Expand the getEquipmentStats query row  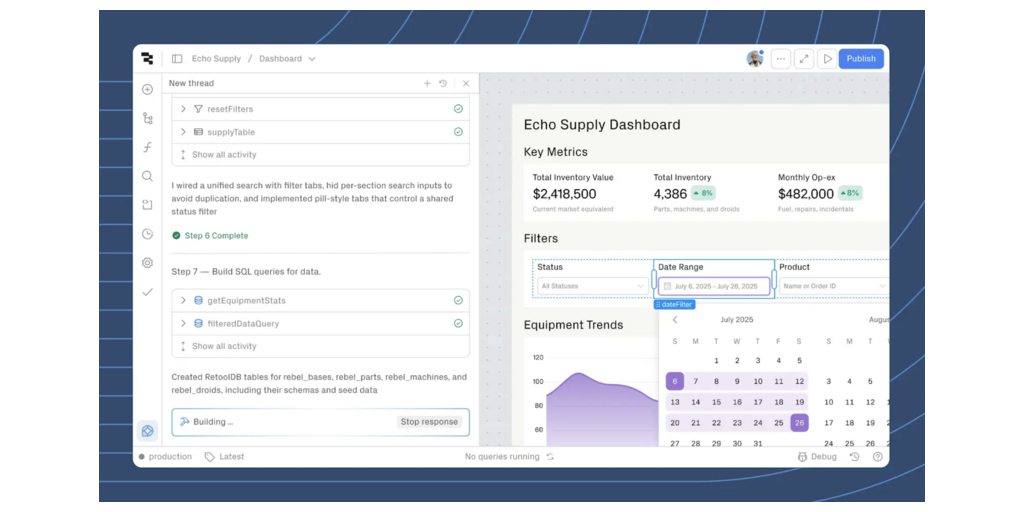point(183,300)
